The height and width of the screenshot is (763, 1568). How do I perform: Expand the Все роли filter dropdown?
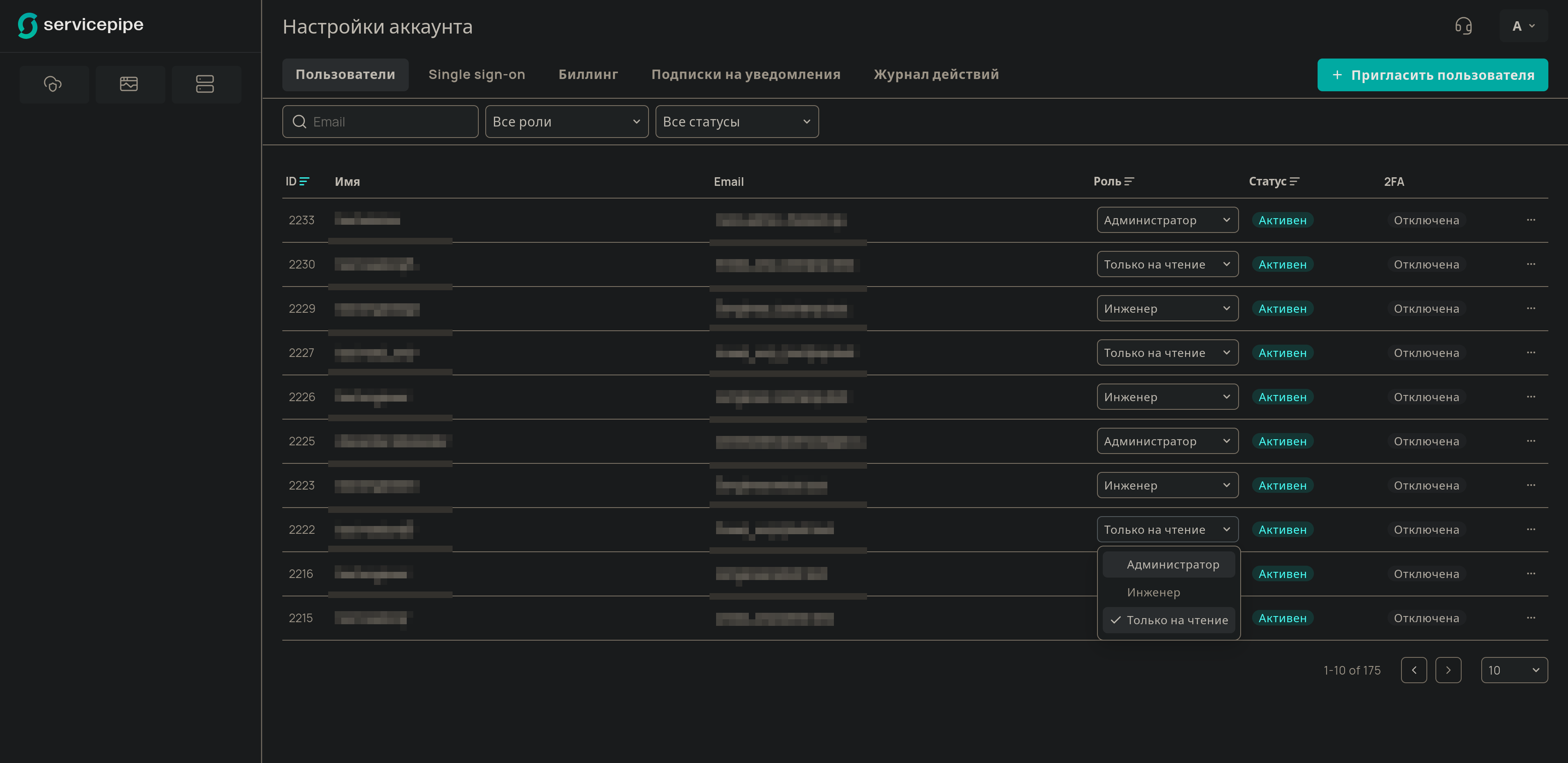click(566, 122)
